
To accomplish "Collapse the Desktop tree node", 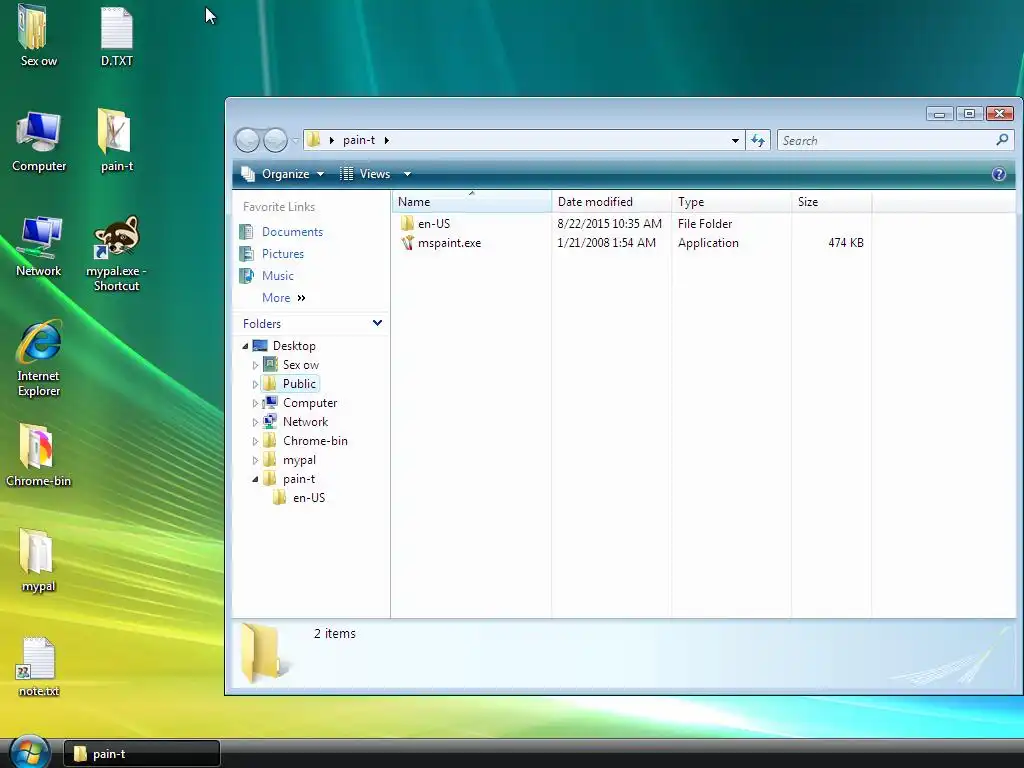I will [x=246, y=346].
